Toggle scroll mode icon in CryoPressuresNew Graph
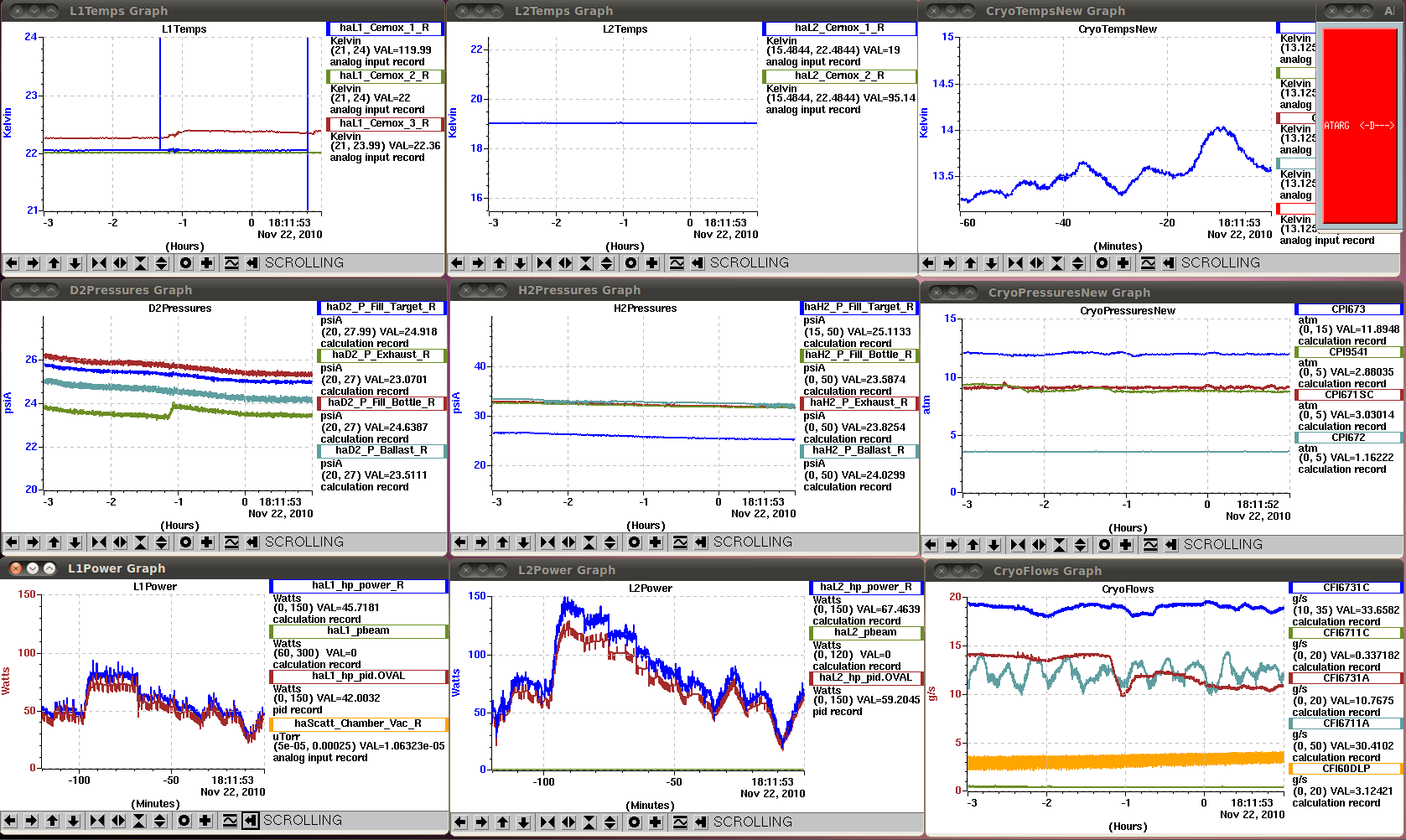Viewport: 1406px width, 840px height. coord(1171,545)
